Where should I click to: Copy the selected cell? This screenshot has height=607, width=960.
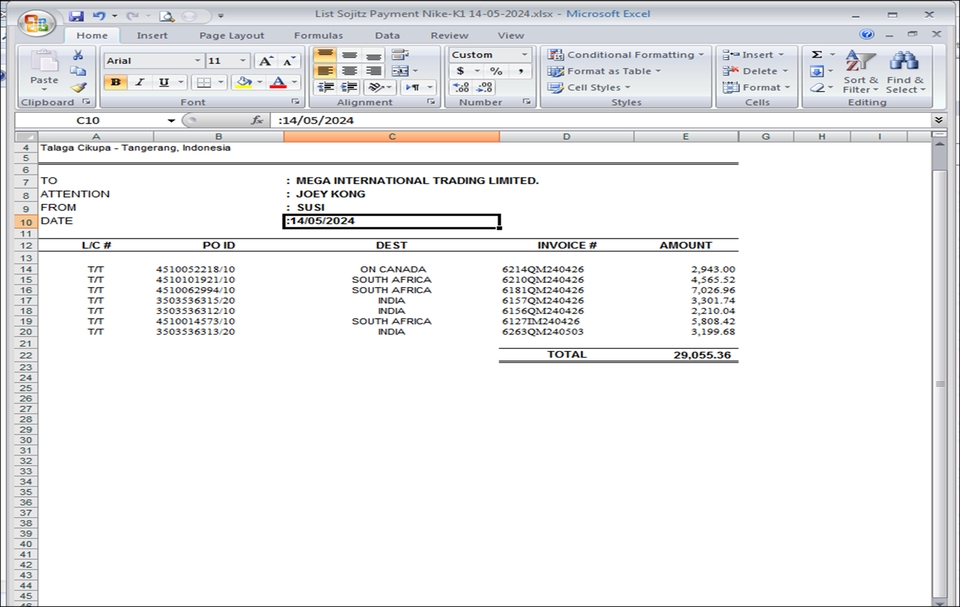(x=78, y=71)
